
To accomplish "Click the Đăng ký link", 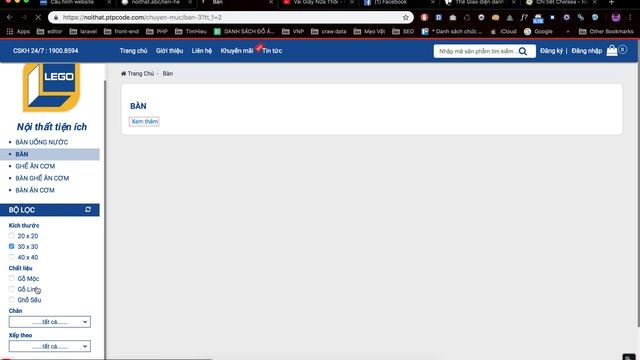I will click(551, 51).
